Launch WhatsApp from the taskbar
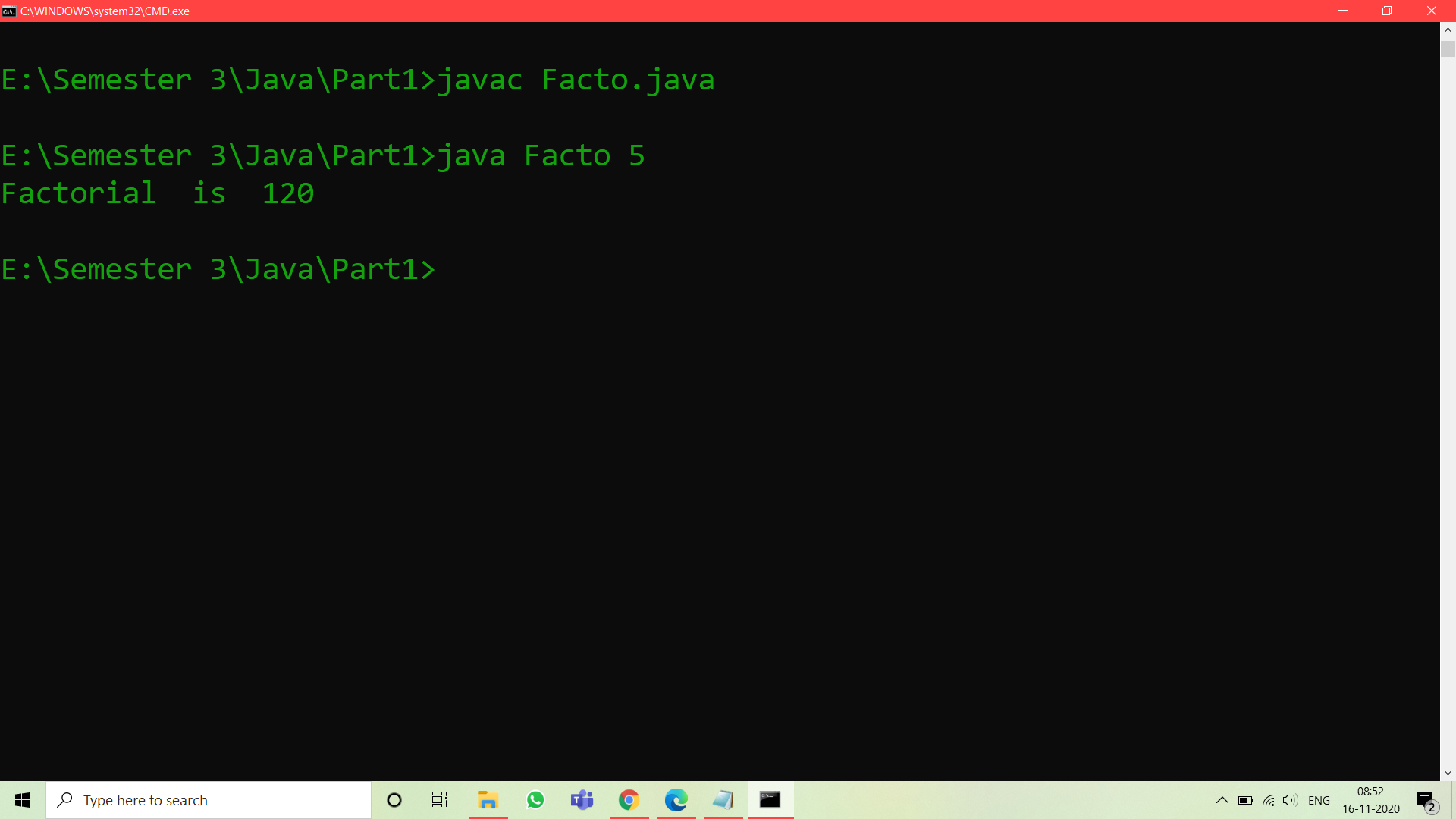Screen dimensions: 1456x819 coord(535,800)
